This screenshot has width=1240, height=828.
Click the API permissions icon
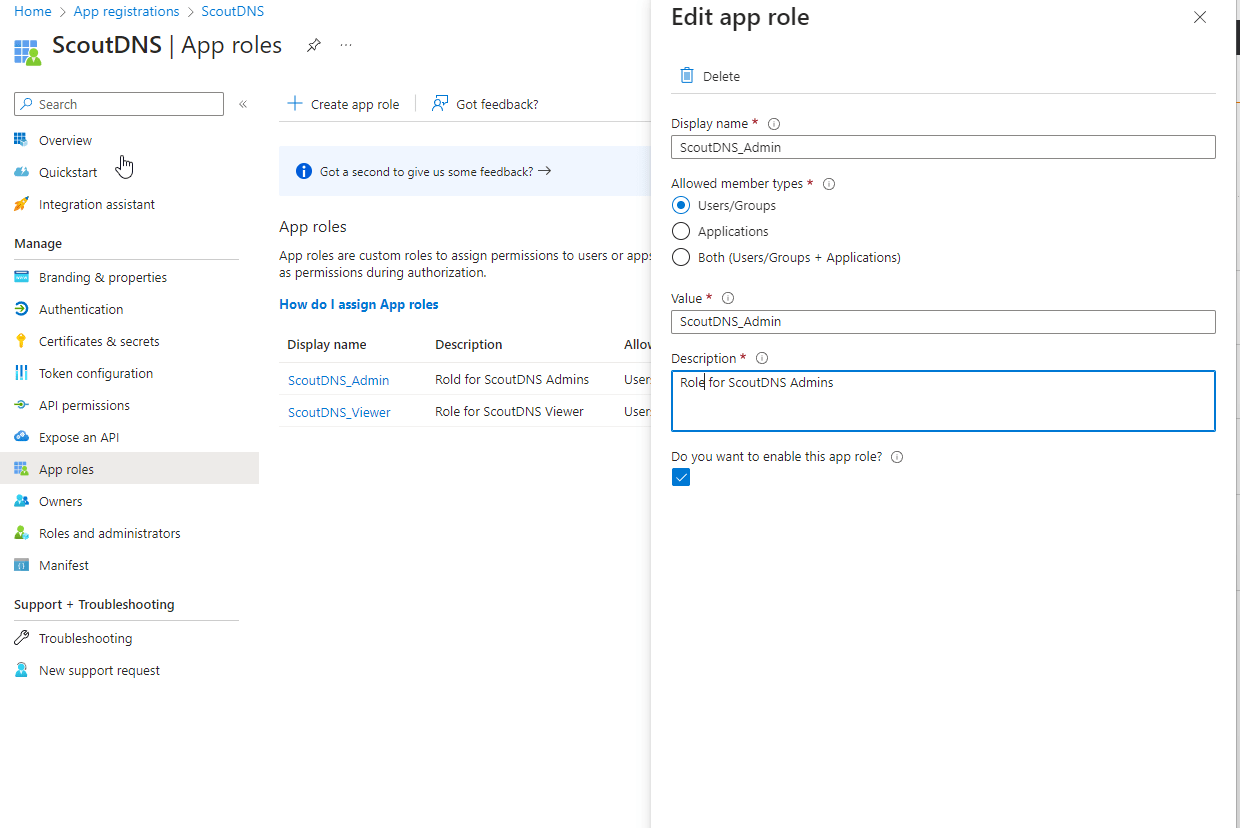click(x=21, y=405)
